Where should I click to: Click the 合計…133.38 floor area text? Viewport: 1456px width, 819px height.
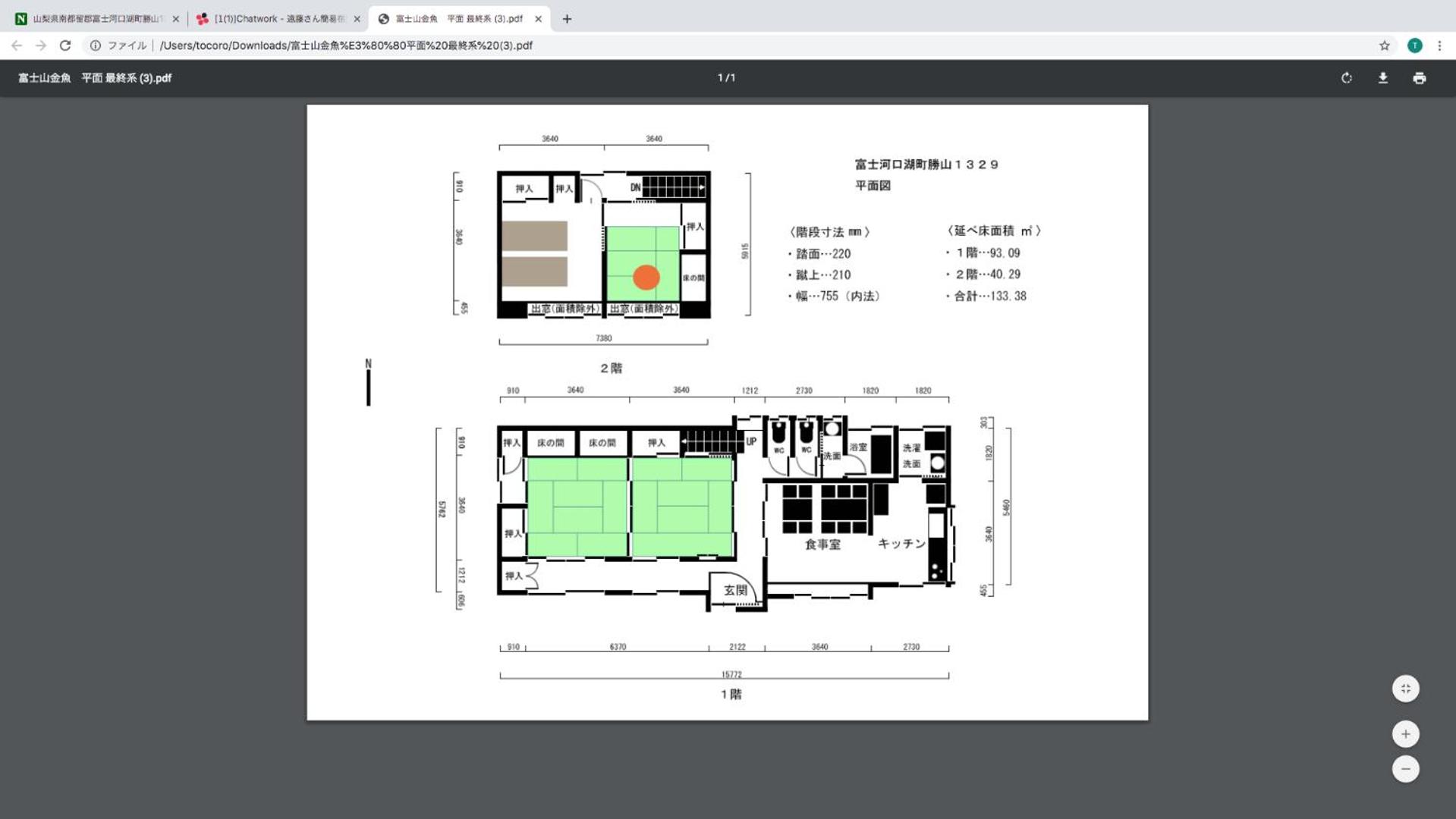[x=989, y=297]
